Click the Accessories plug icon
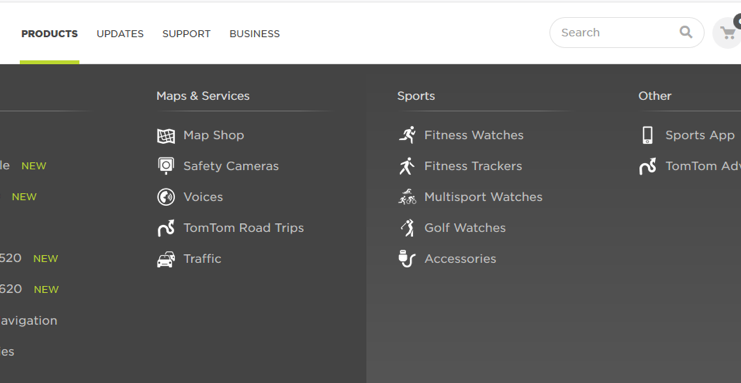741x383 pixels. coord(407,259)
